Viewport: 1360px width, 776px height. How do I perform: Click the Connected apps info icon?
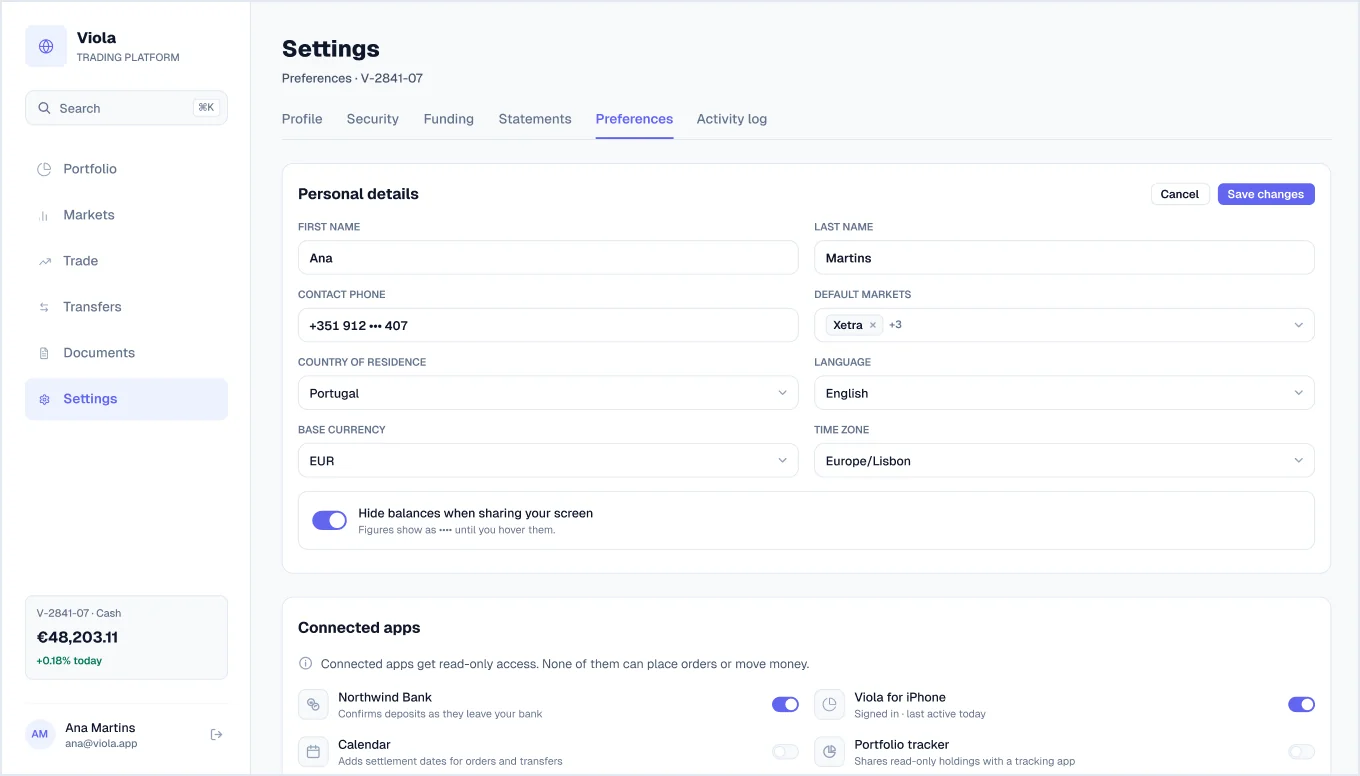(x=306, y=664)
